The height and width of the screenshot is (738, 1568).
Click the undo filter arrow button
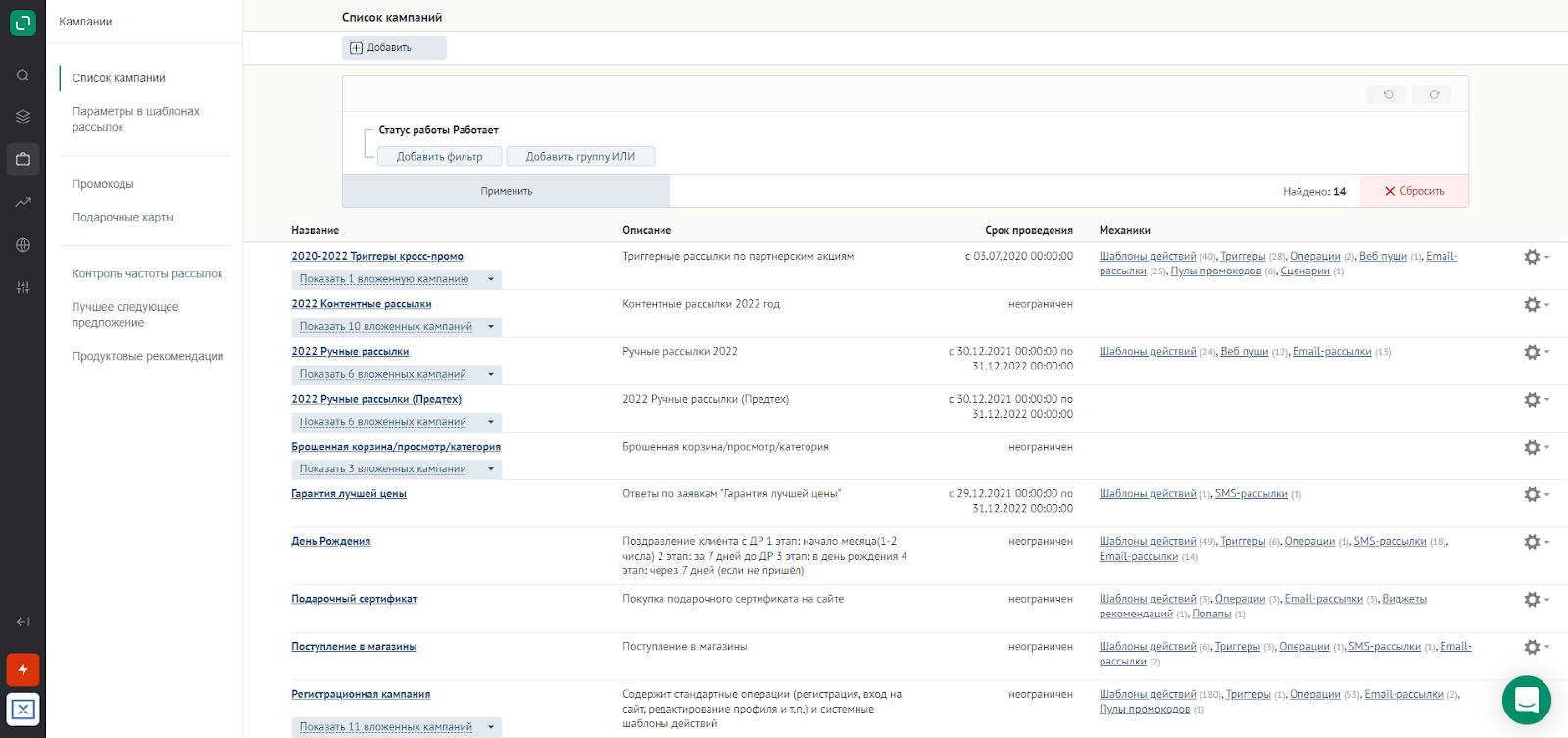point(1387,95)
